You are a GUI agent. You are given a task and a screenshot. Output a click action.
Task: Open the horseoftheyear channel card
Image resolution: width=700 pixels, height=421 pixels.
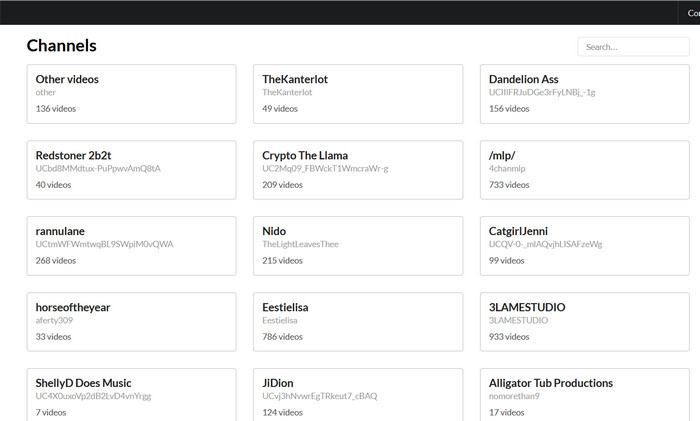point(132,322)
